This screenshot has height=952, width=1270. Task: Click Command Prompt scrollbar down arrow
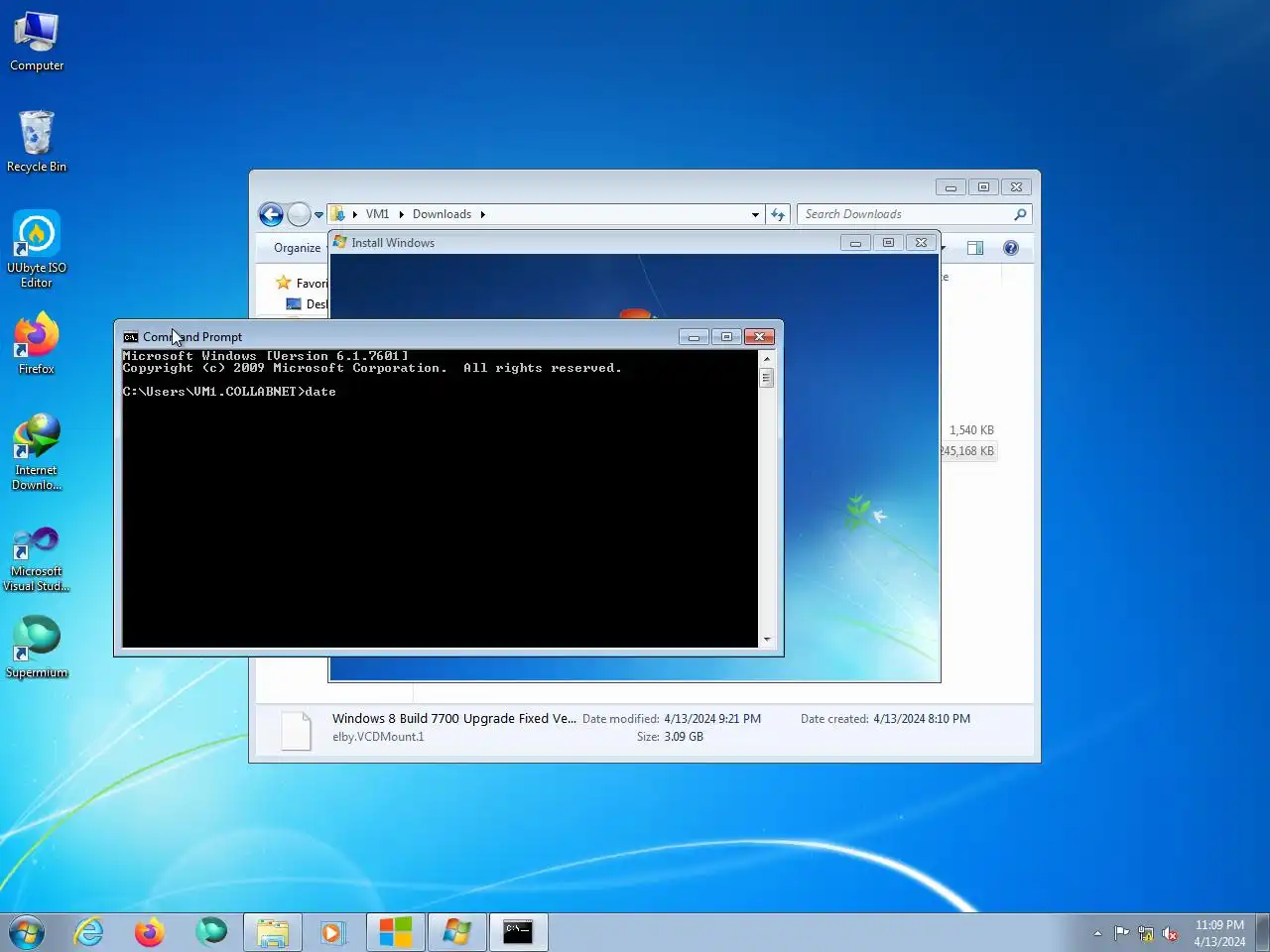766,640
